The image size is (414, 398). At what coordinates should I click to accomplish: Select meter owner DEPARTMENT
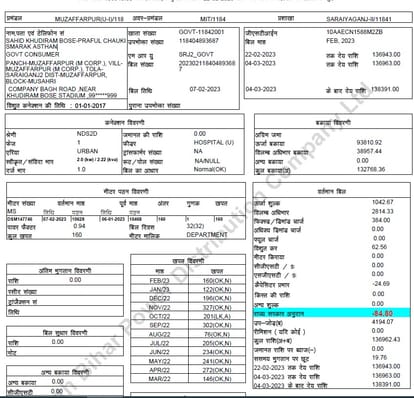click(207, 235)
